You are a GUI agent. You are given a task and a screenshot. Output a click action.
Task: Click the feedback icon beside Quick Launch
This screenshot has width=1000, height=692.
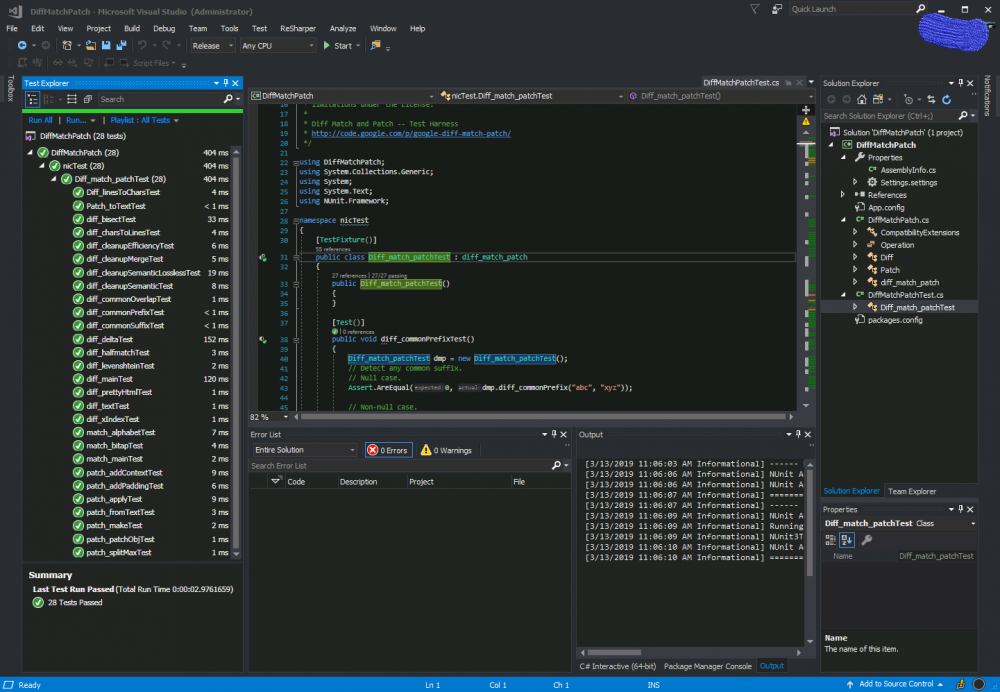[x=776, y=9]
